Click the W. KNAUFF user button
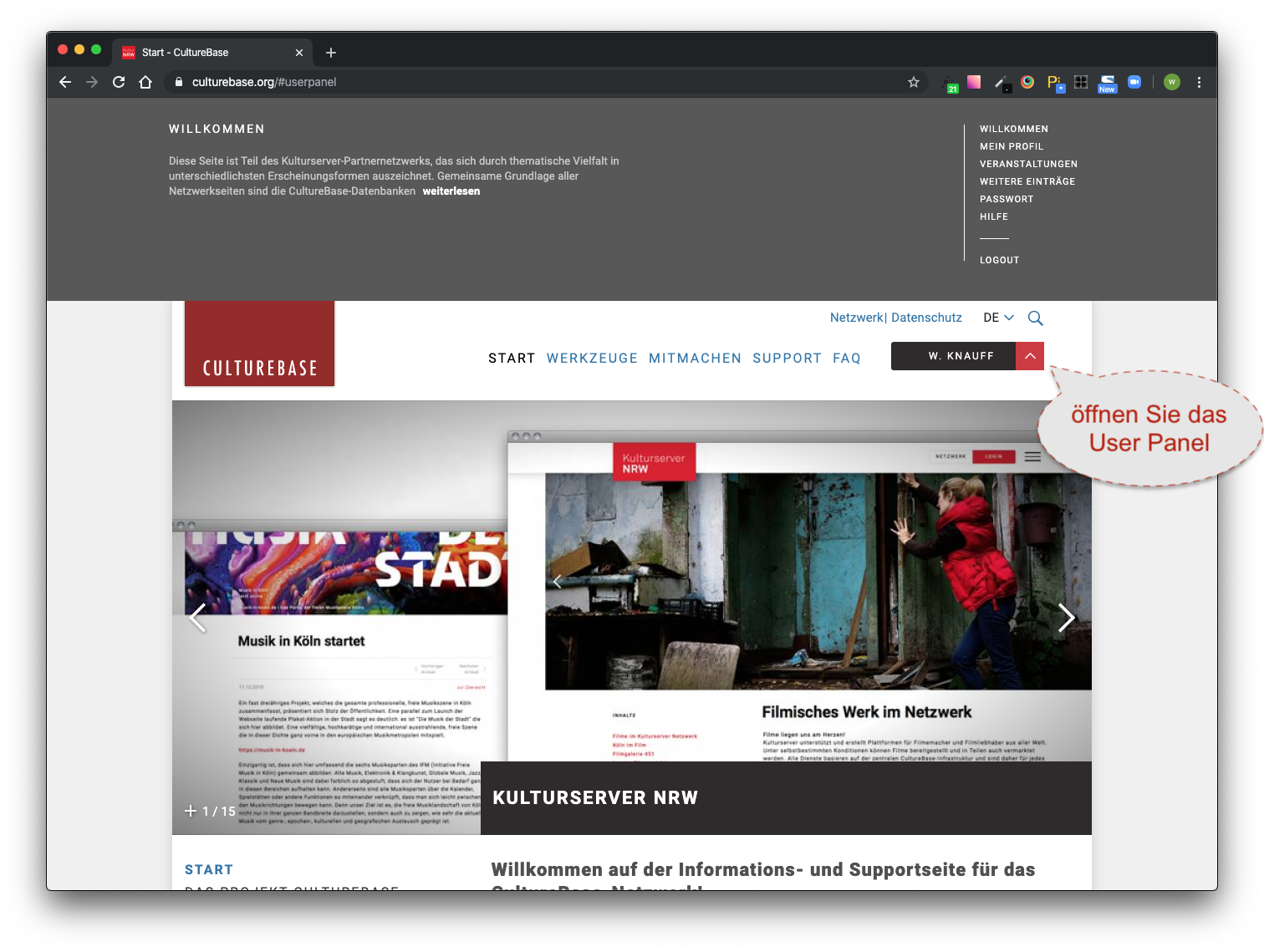 [x=954, y=356]
